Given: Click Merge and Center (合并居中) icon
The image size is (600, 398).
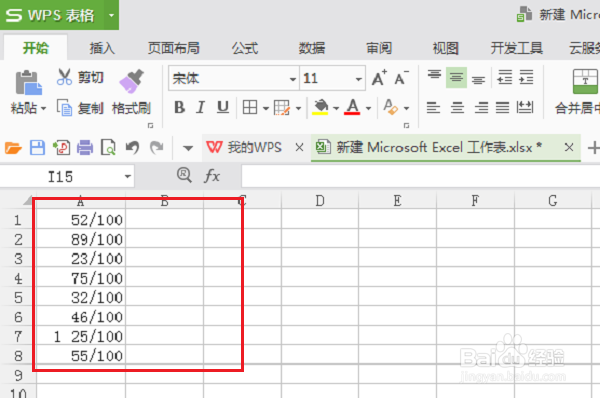Looking at the screenshot, I should coord(585,81).
